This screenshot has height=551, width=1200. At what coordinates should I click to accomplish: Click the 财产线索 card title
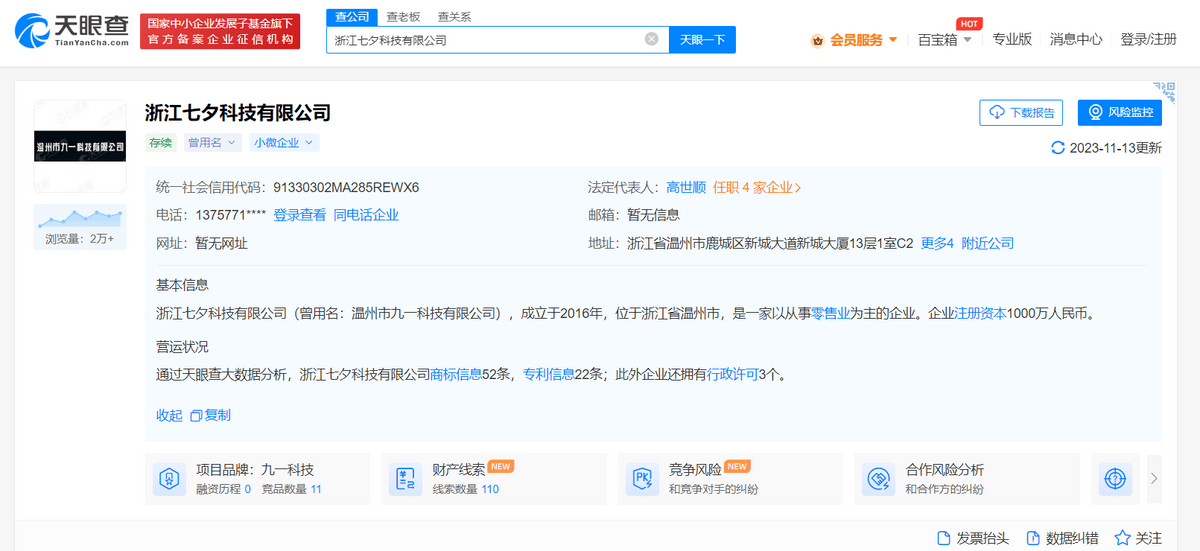(x=458, y=468)
